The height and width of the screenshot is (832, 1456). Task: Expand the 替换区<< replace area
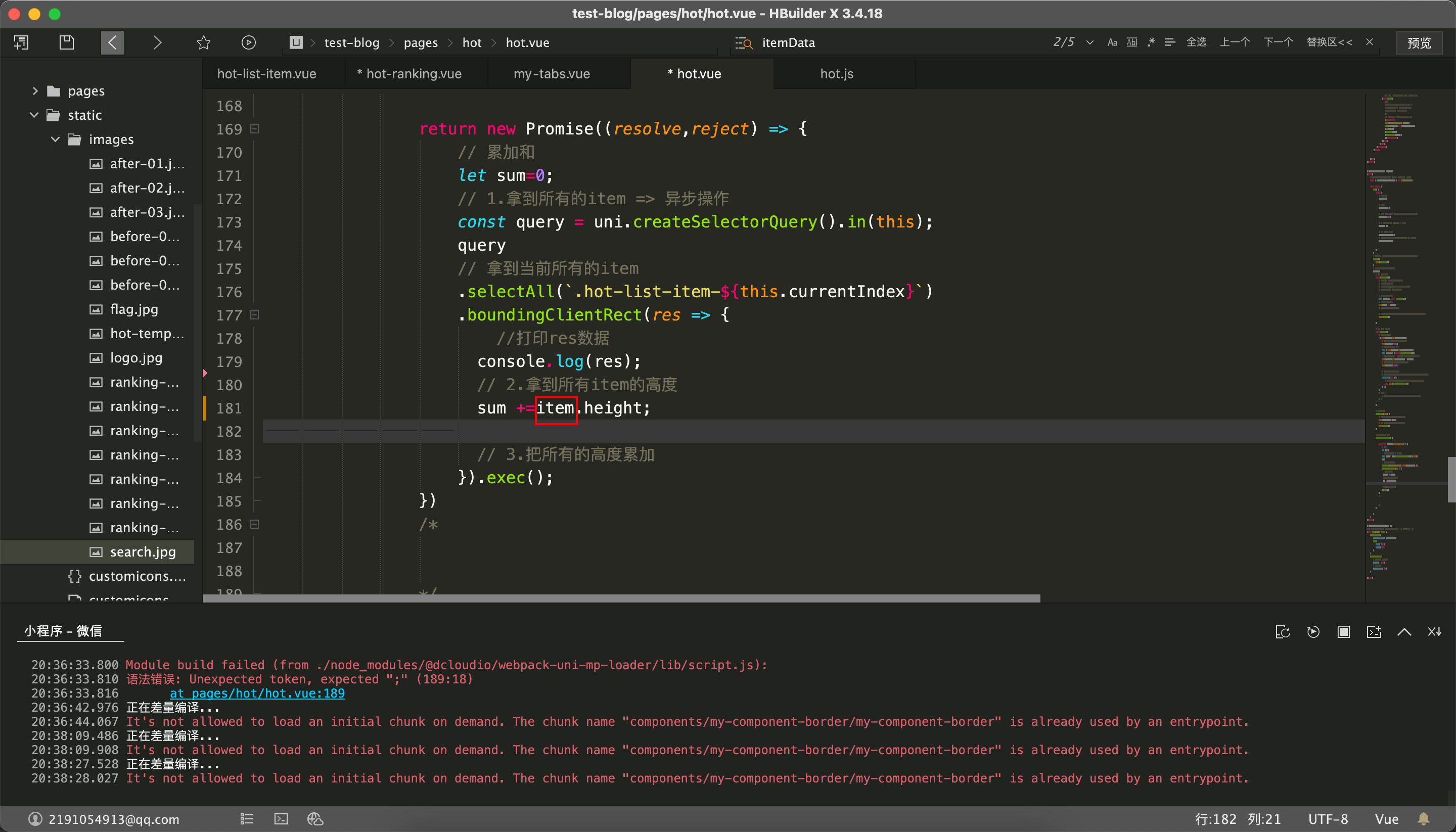[1329, 42]
